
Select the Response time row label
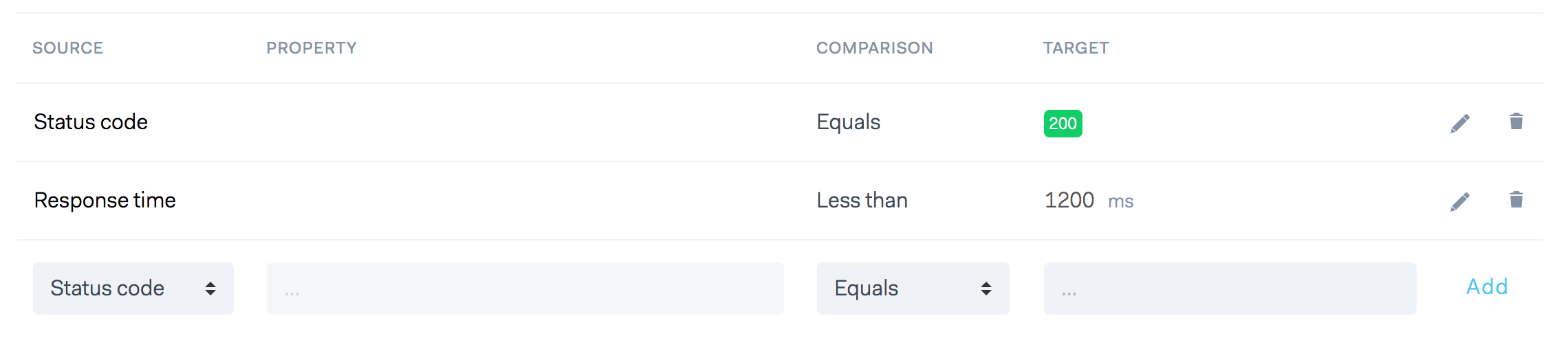105,201
